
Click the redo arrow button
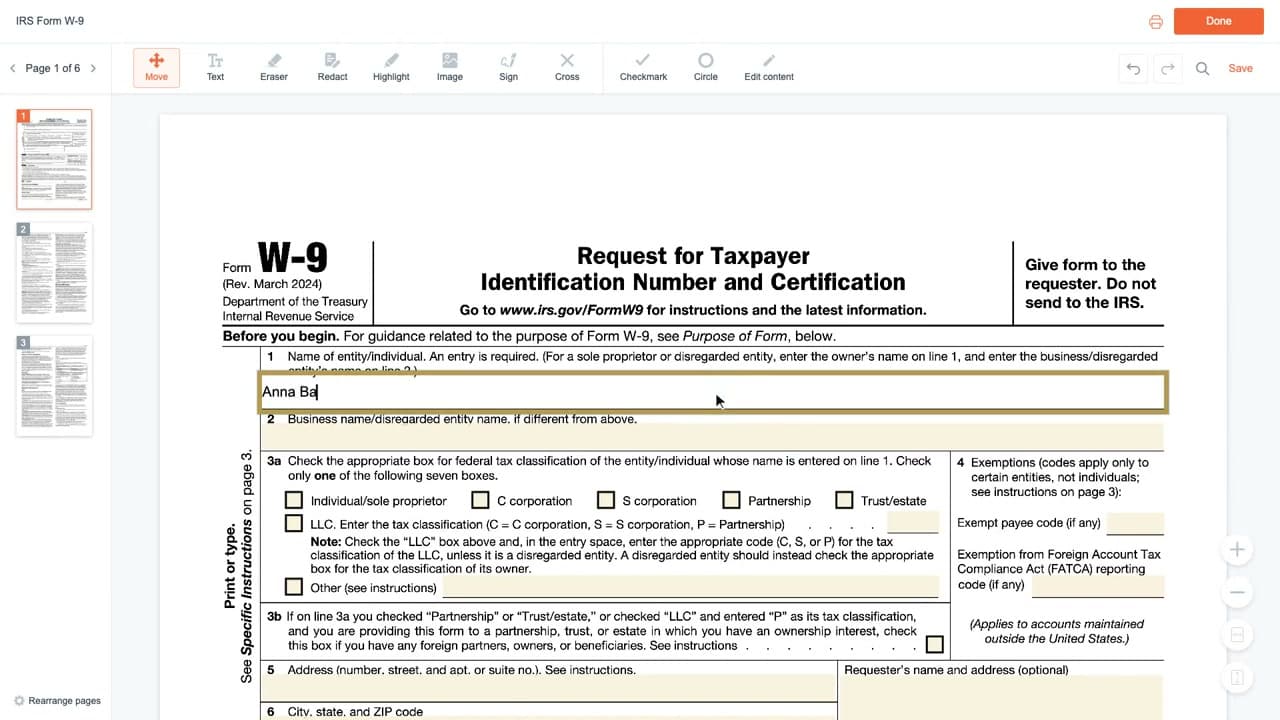pos(1167,68)
